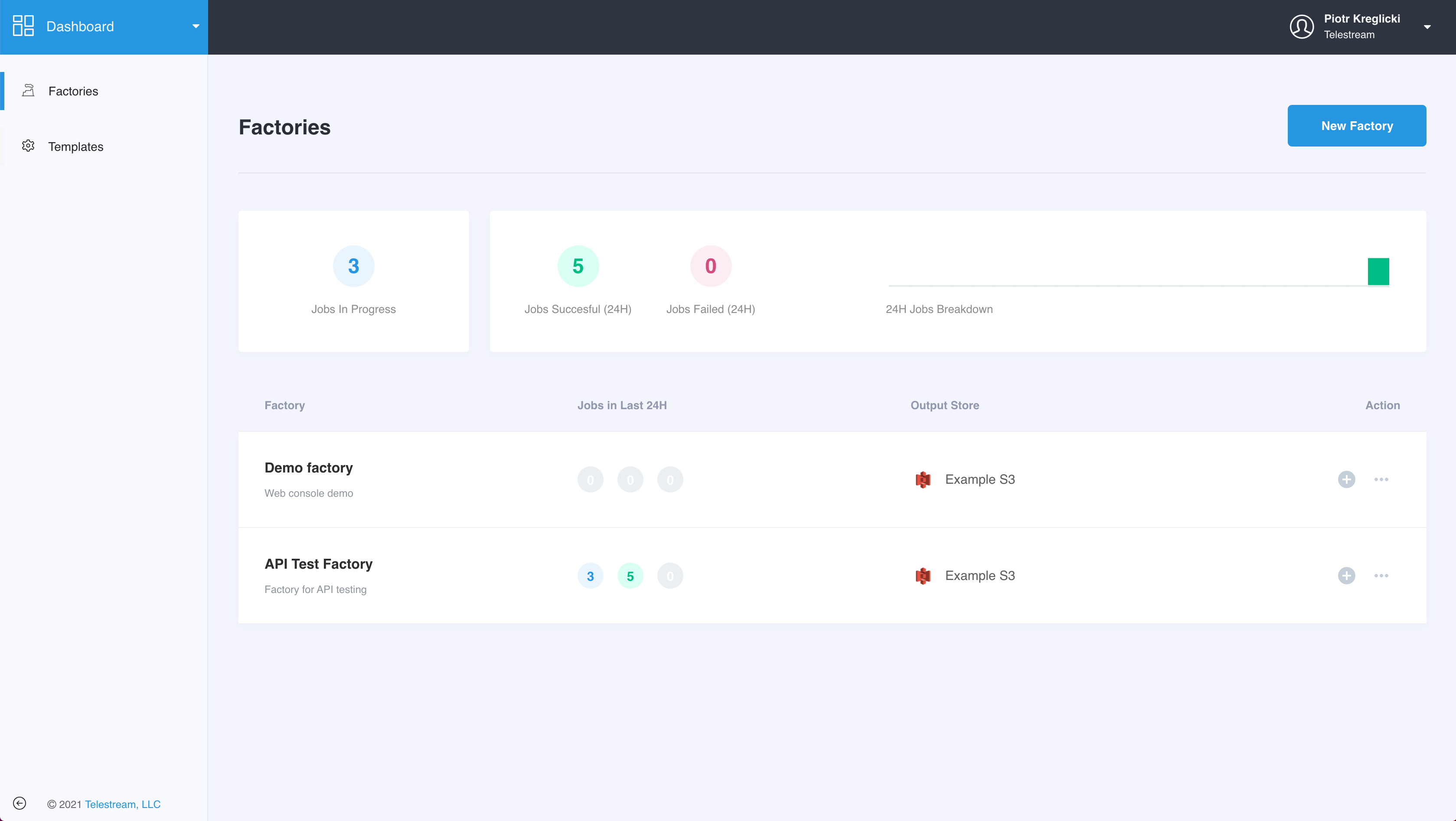Open the Telestream, LLC link
This screenshot has width=1456, height=821.
(x=123, y=804)
